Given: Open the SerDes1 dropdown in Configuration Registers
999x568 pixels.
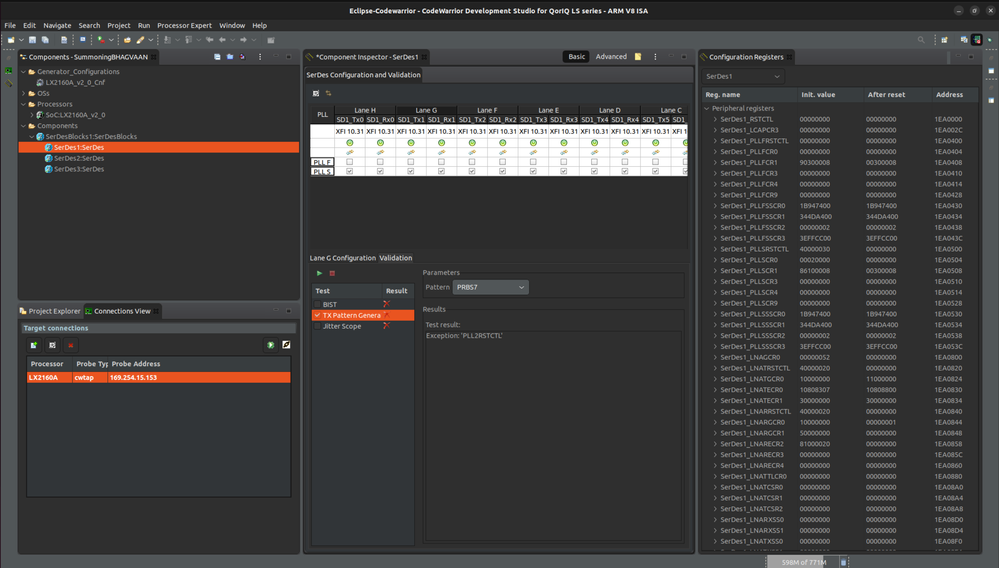Looking at the screenshot, I should click(743, 76).
